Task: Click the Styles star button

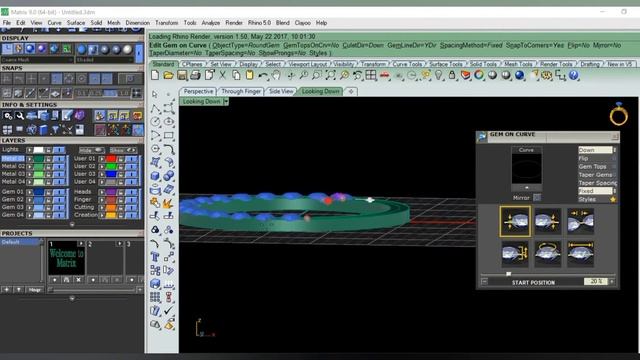Action: [x=613, y=199]
